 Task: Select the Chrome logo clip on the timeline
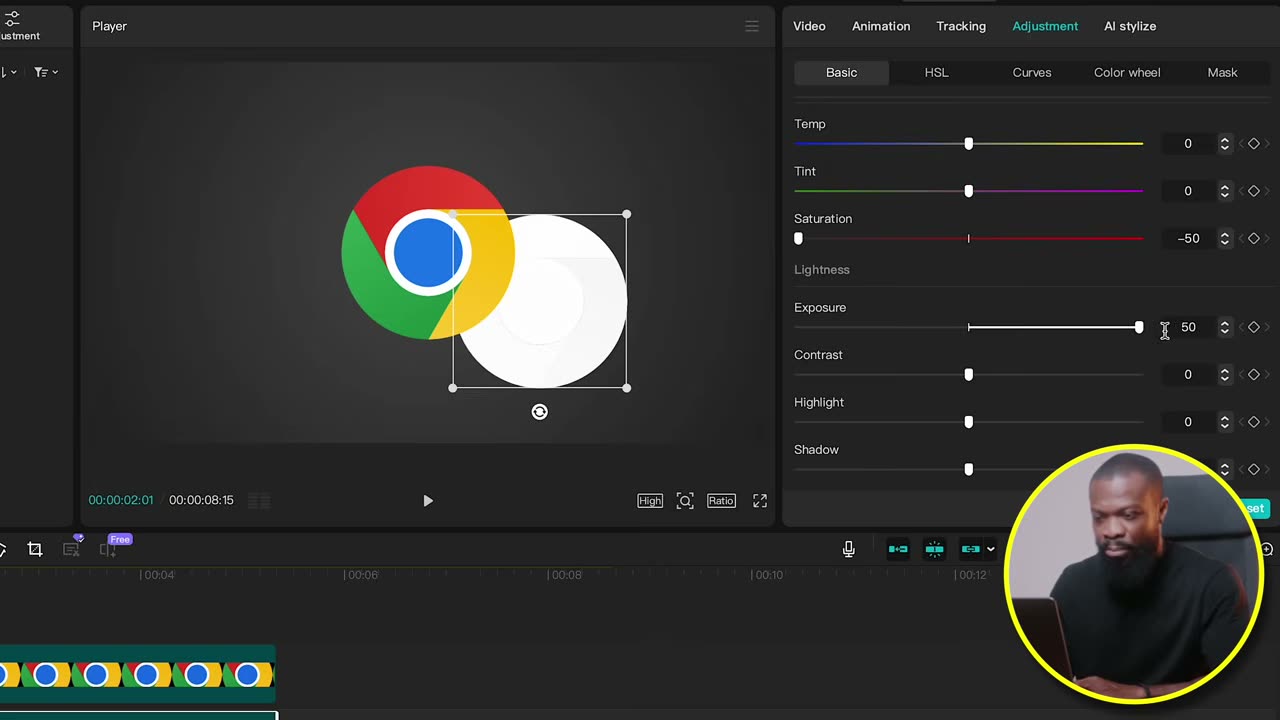137,675
